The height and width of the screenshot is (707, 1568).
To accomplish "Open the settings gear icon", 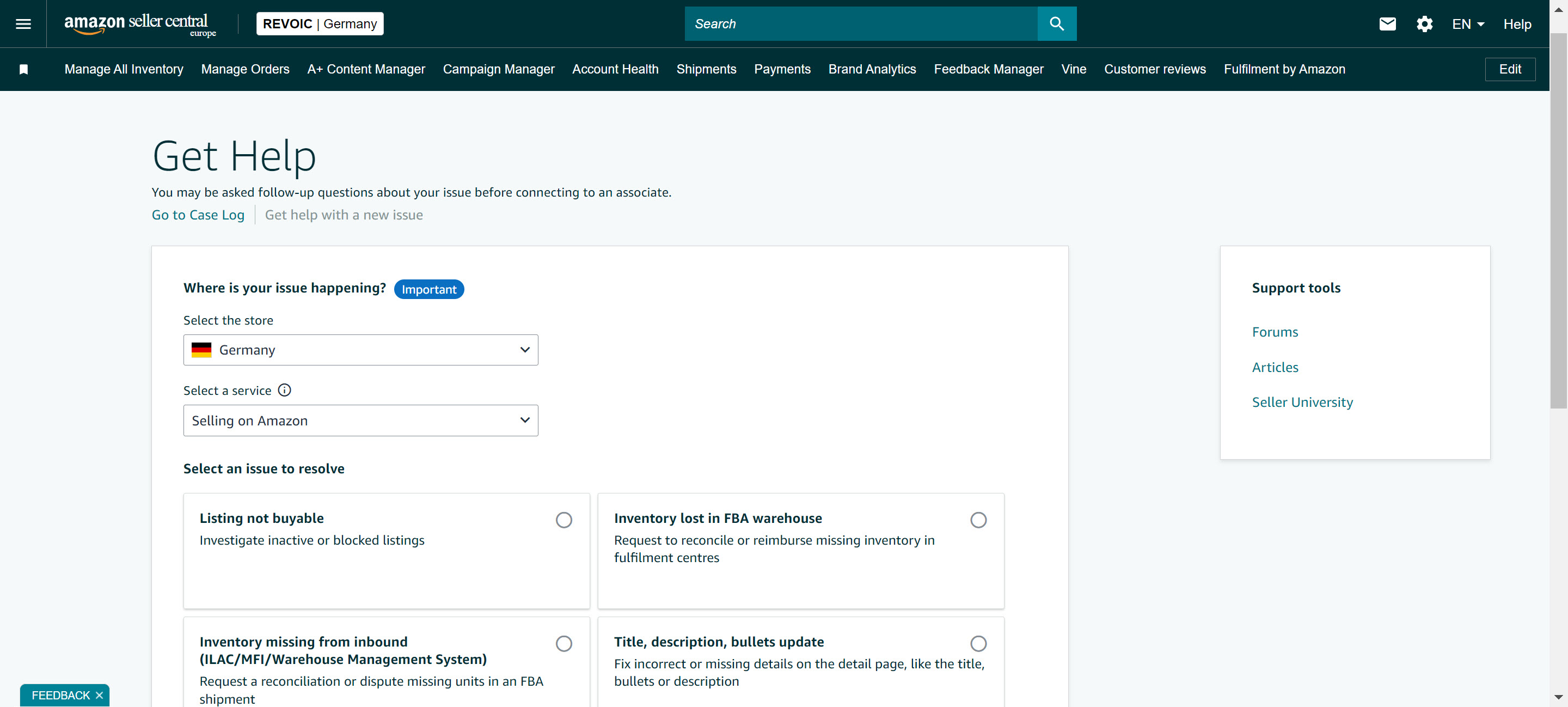I will tap(1424, 24).
